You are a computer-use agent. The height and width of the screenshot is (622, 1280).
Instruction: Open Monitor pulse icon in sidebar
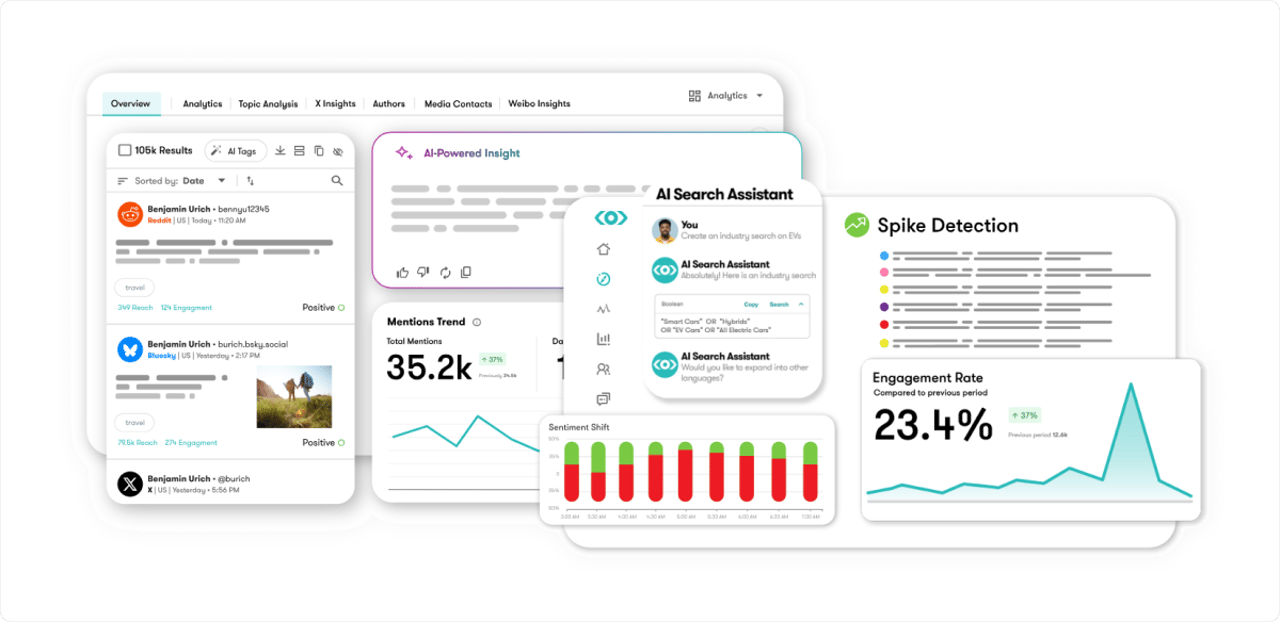pos(603,309)
